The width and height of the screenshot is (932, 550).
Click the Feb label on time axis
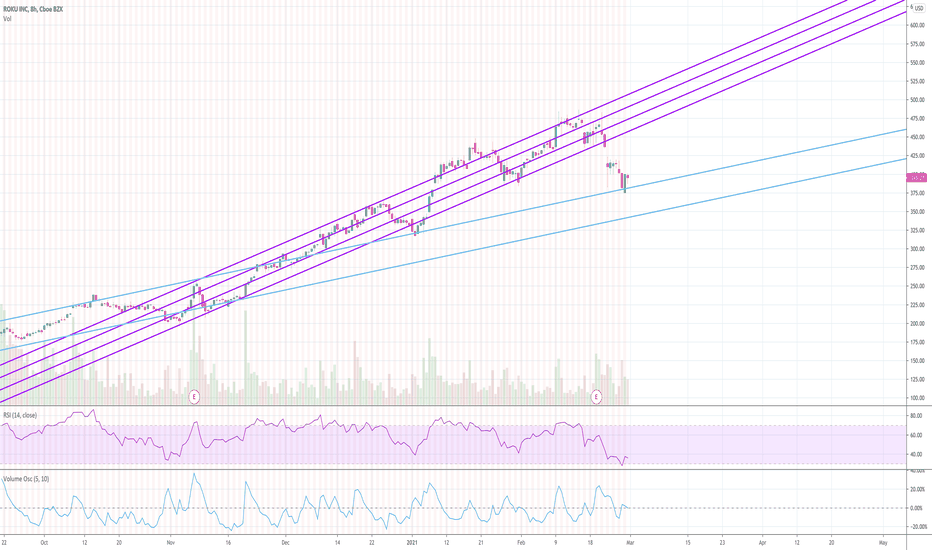[x=521, y=542]
